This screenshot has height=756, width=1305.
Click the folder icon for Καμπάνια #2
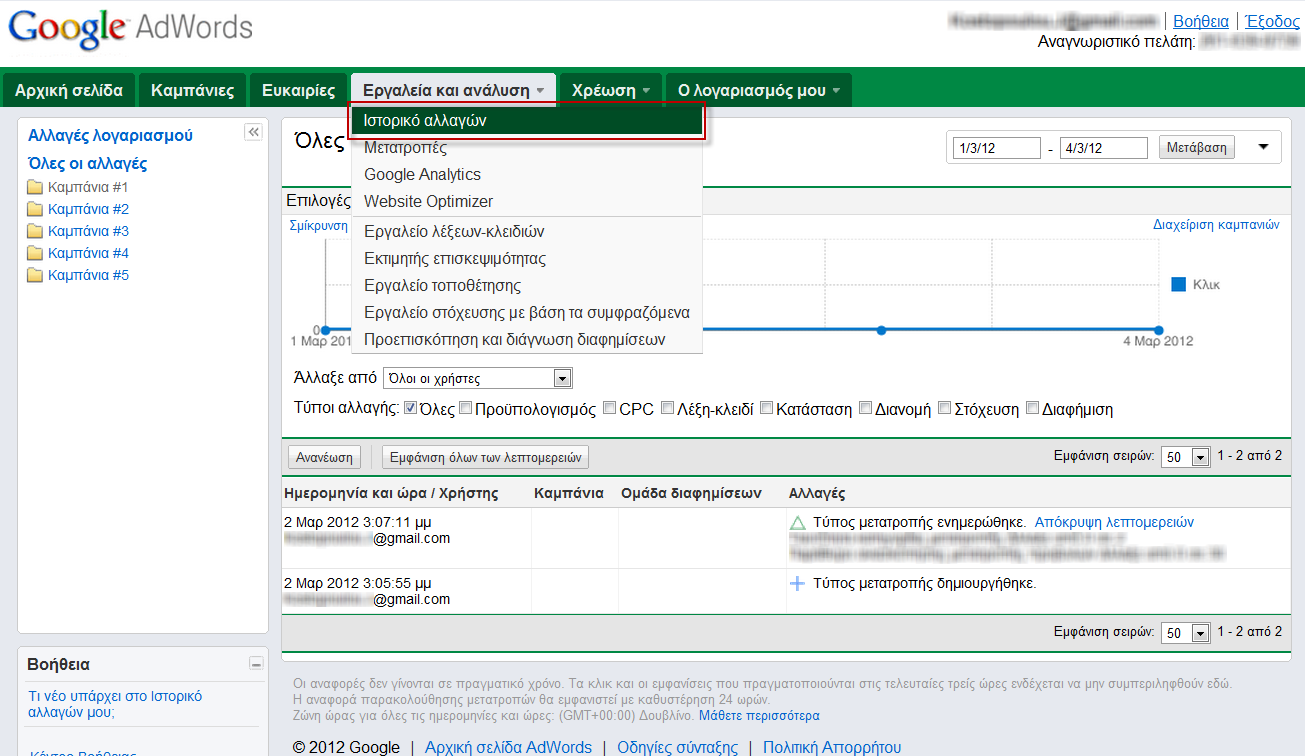[35, 209]
